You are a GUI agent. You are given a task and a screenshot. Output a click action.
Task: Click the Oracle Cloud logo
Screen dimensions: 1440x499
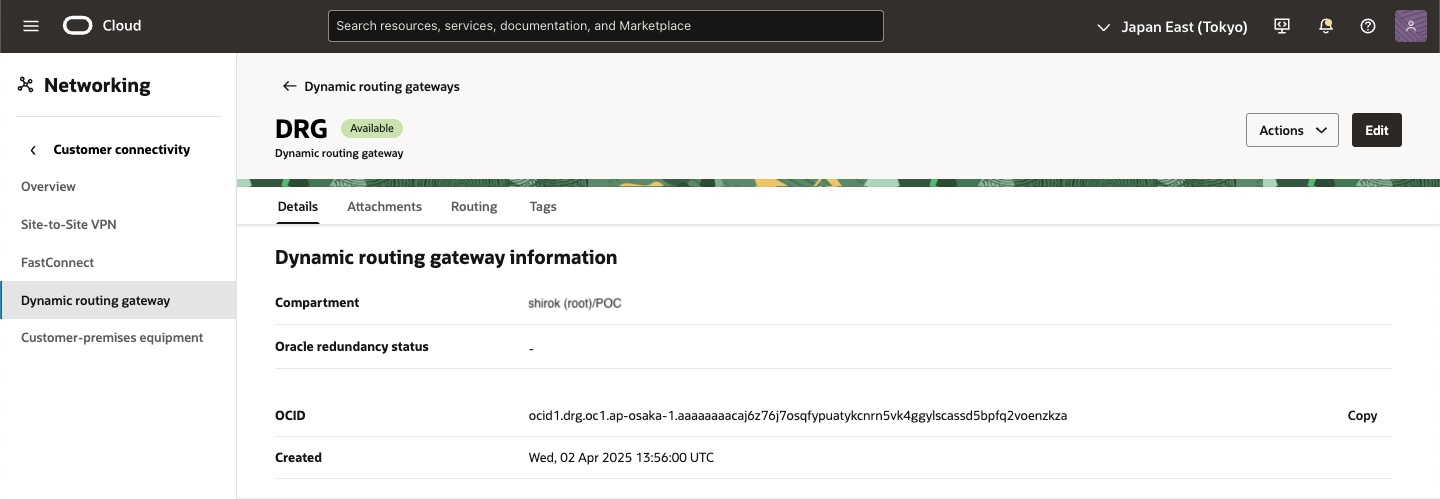(102, 26)
